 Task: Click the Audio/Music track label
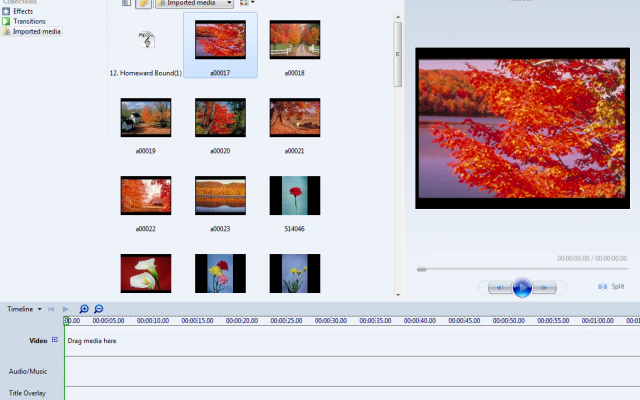click(28, 371)
